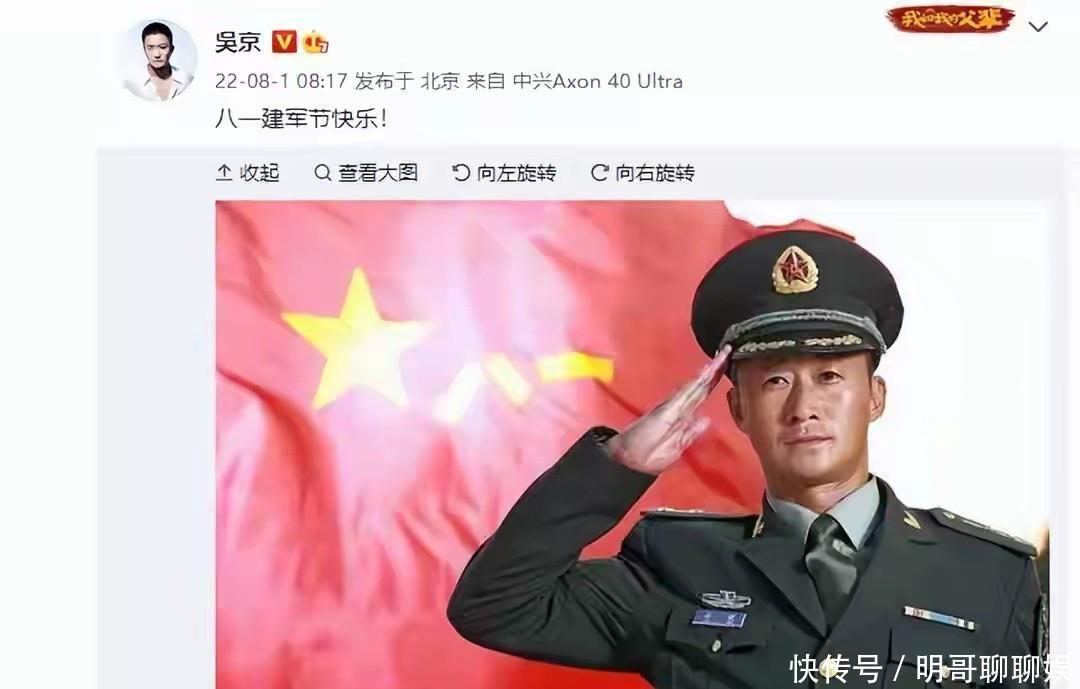Click the crown membership level icon
Viewport: 1080px width, 689px height.
pyautogui.click(x=316, y=42)
